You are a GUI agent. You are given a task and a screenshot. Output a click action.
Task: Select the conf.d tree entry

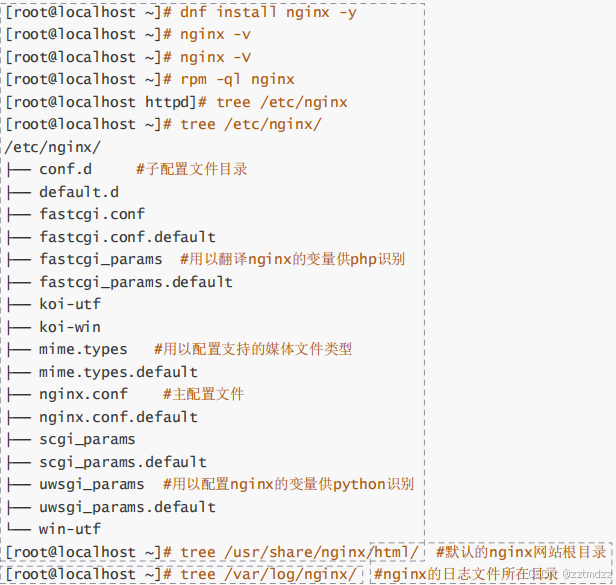point(65,169)
